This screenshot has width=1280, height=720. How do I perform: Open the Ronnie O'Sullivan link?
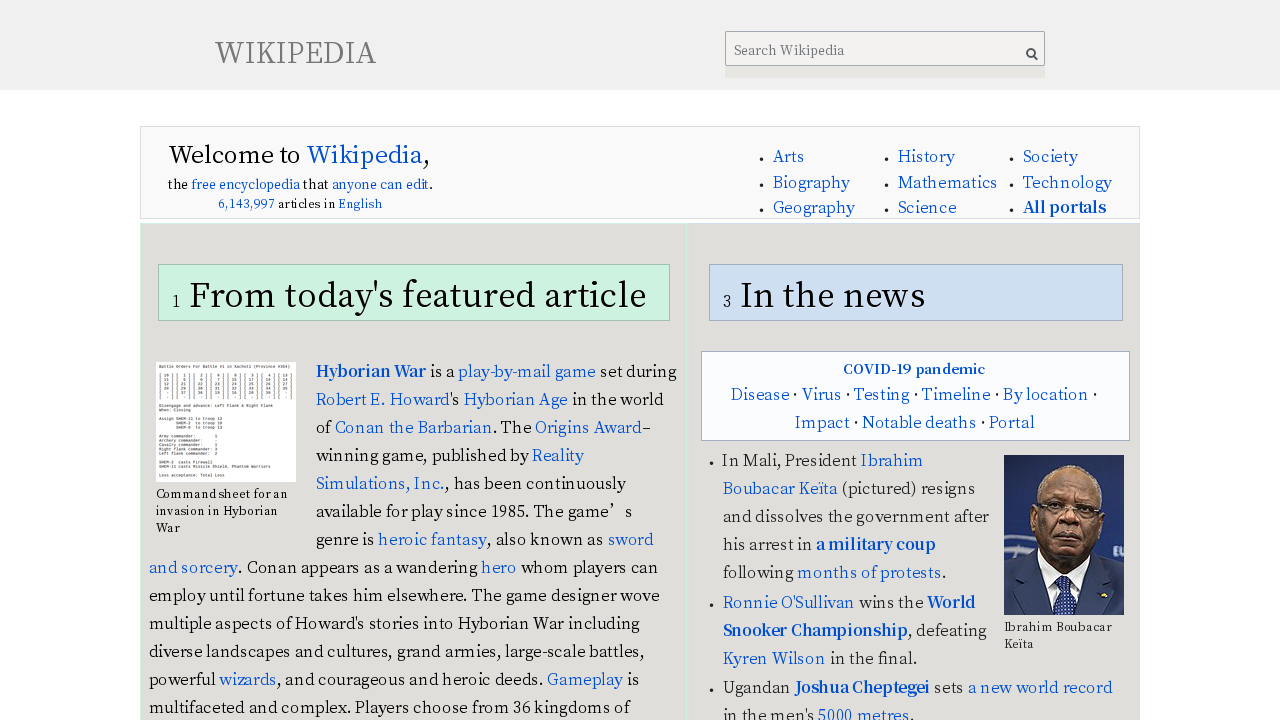tap(788, 603)
